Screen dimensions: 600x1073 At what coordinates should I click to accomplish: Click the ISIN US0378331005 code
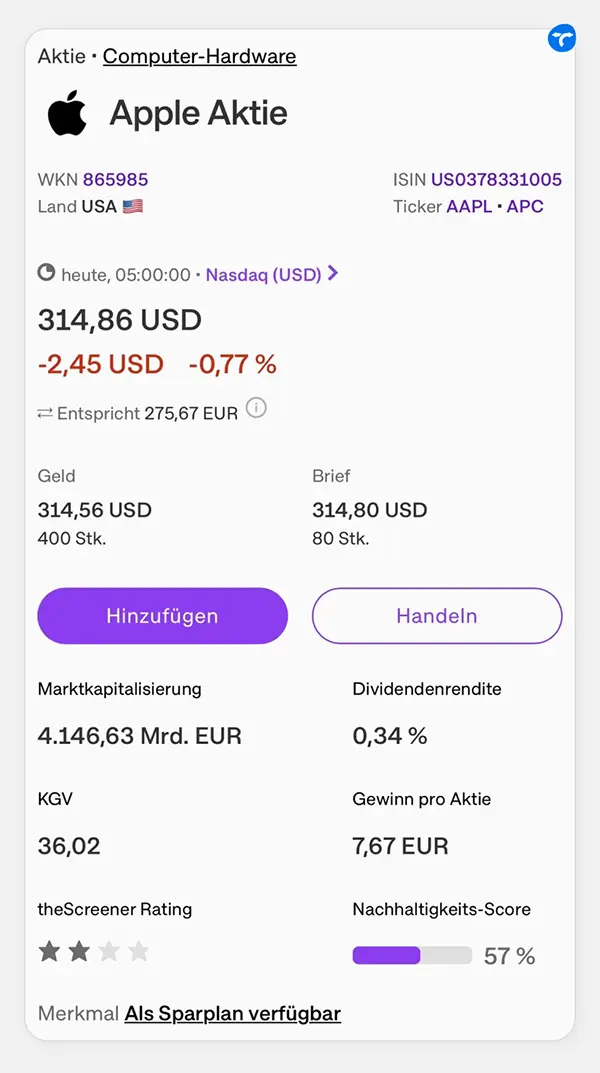click(x=496, y=180)
